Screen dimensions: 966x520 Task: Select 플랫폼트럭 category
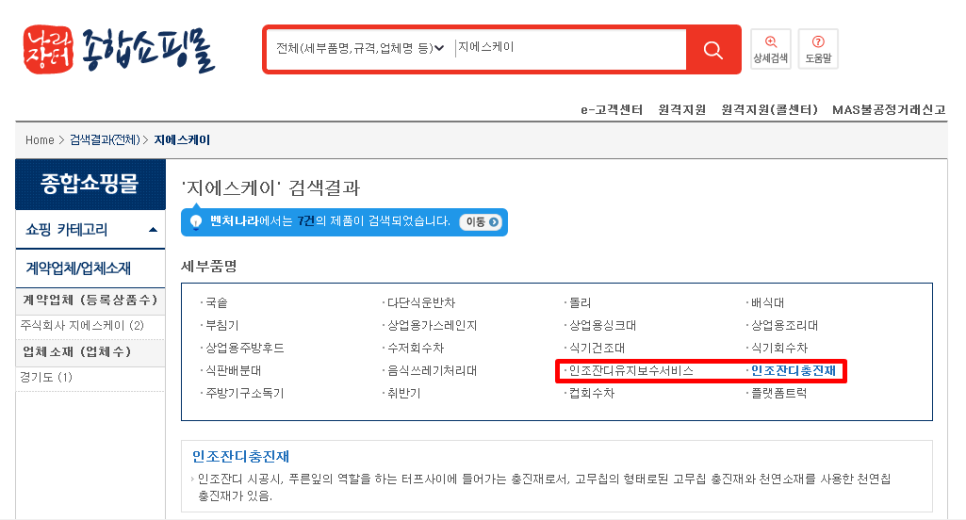[x=779, y=393]
